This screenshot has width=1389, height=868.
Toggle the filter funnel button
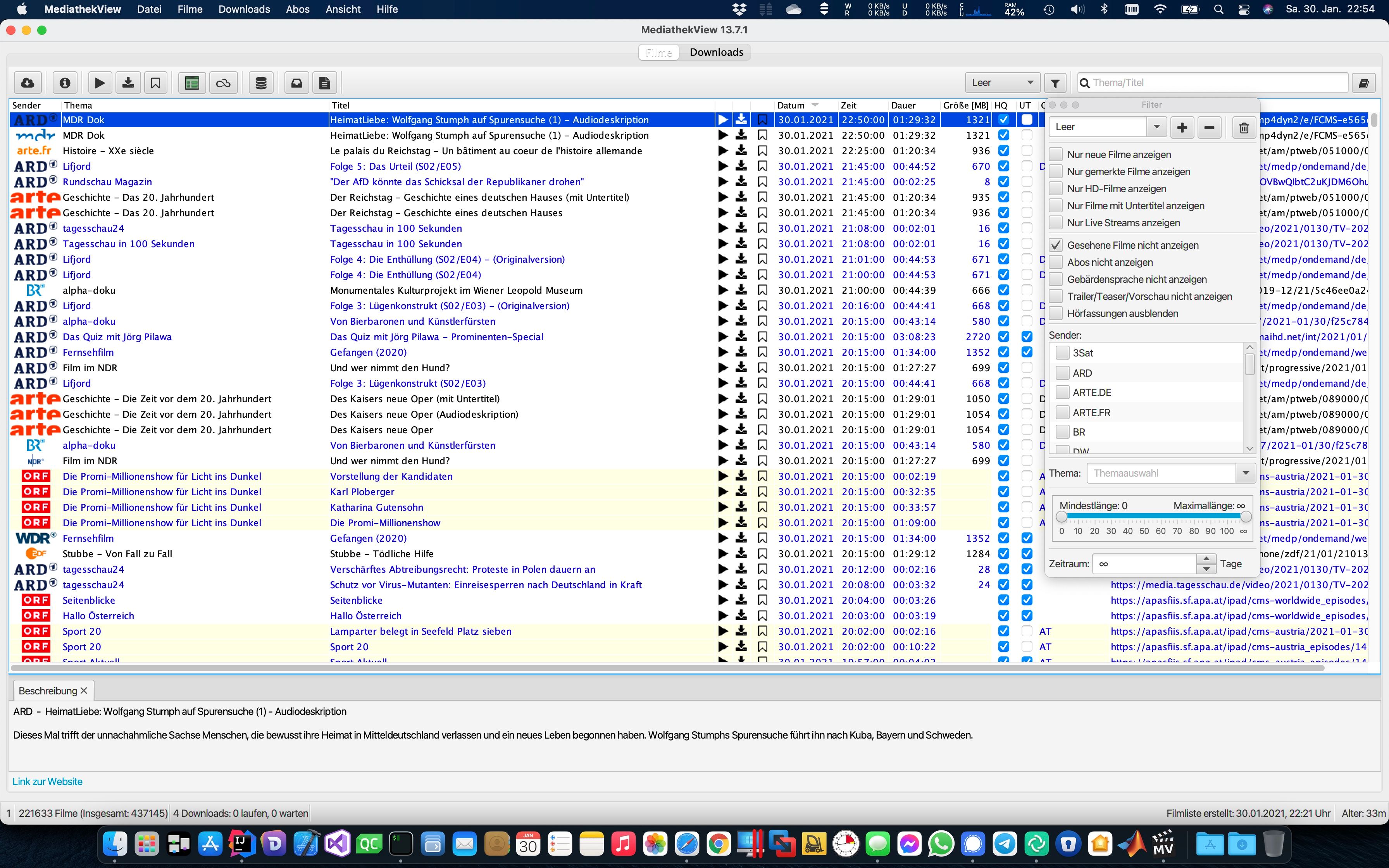[x=1055, y=83]
